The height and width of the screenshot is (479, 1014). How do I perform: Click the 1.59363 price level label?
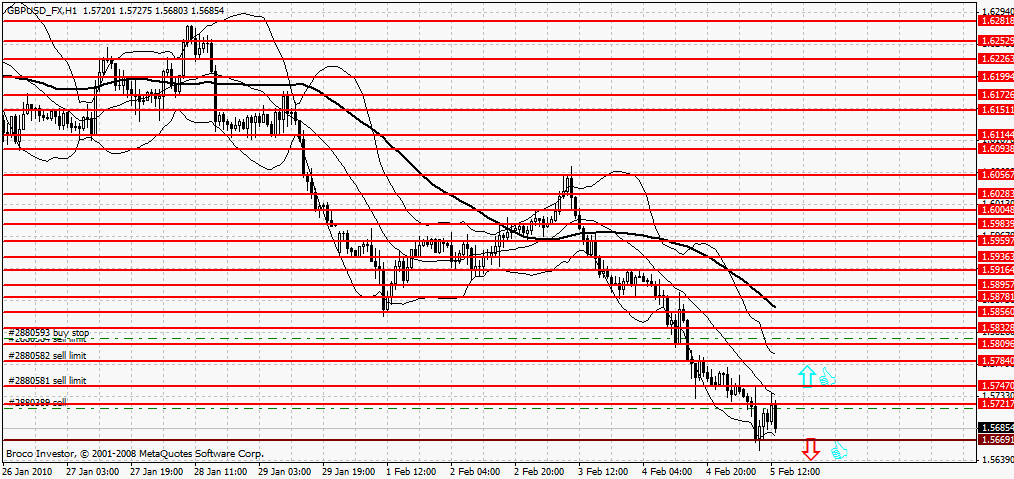point(997,257)
